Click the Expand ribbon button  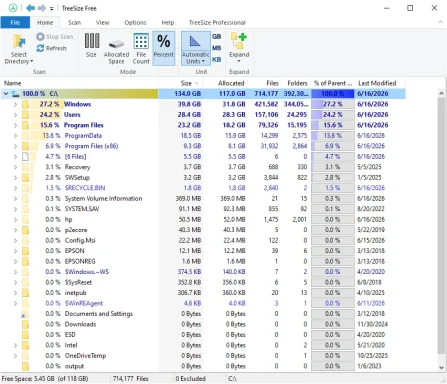click(239, 47)
